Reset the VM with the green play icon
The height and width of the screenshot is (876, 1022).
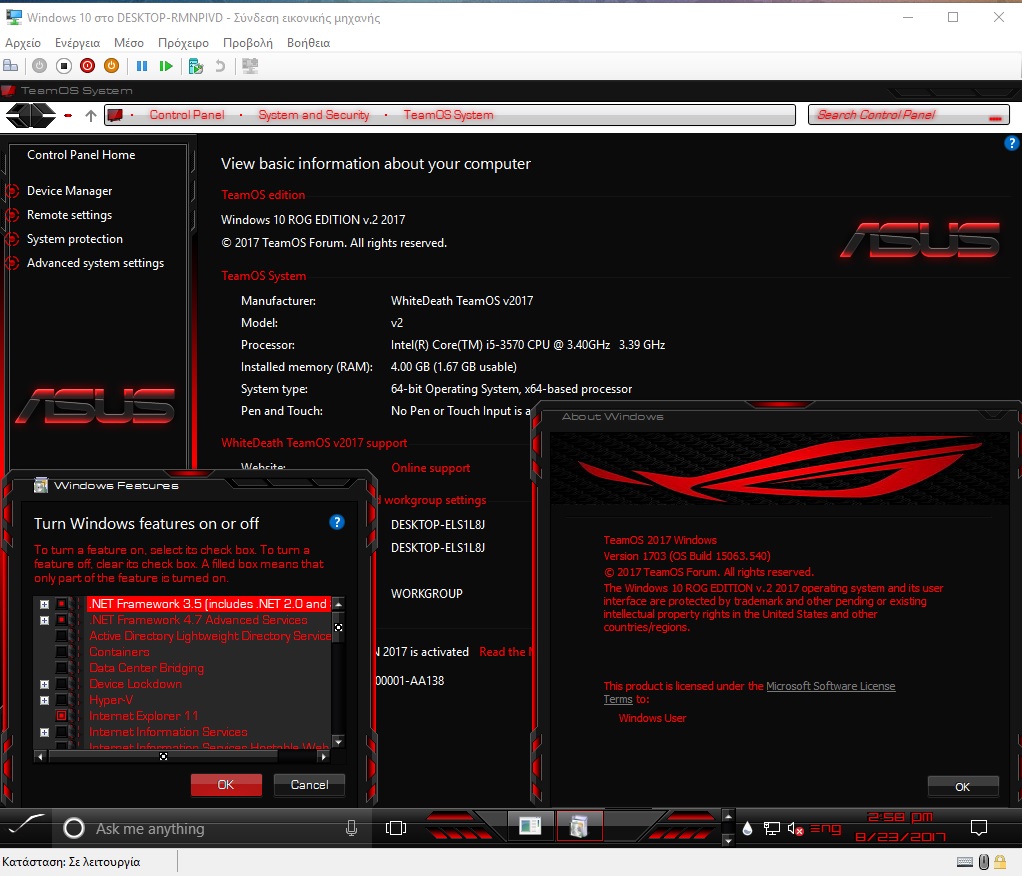click(x=166, y=66)
